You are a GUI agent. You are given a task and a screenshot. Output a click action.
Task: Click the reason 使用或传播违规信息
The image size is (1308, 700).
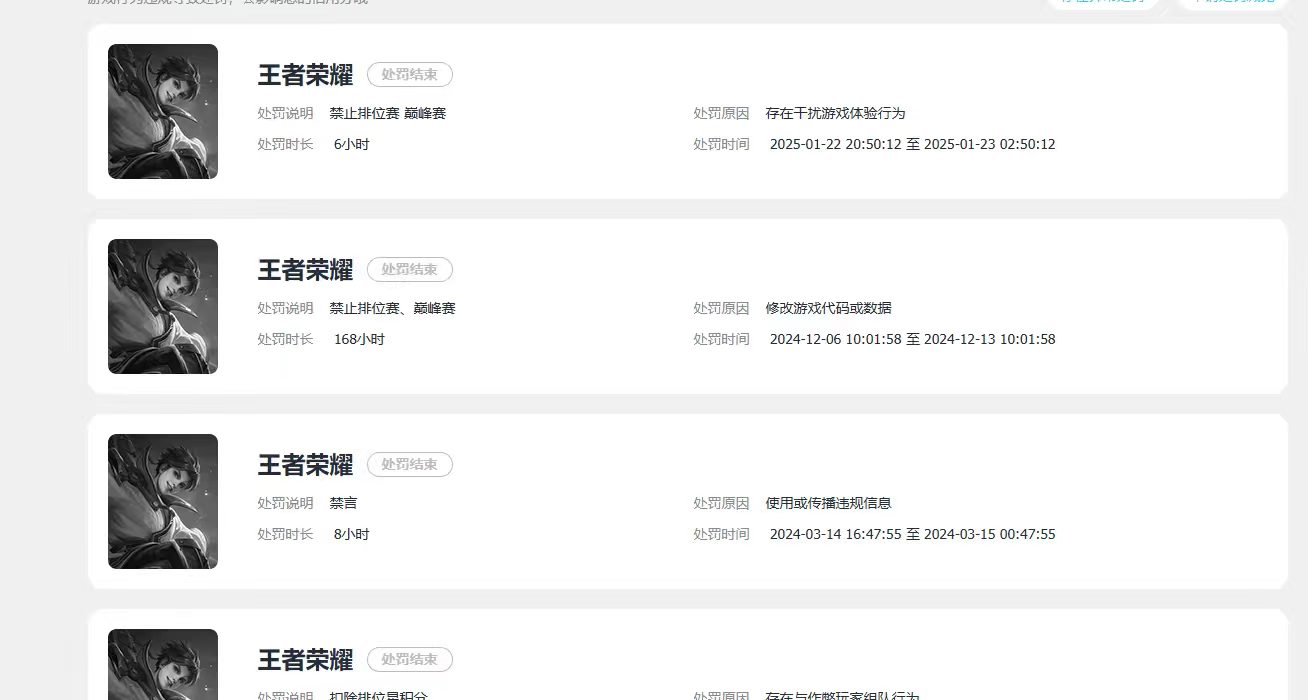click(829, 503)
